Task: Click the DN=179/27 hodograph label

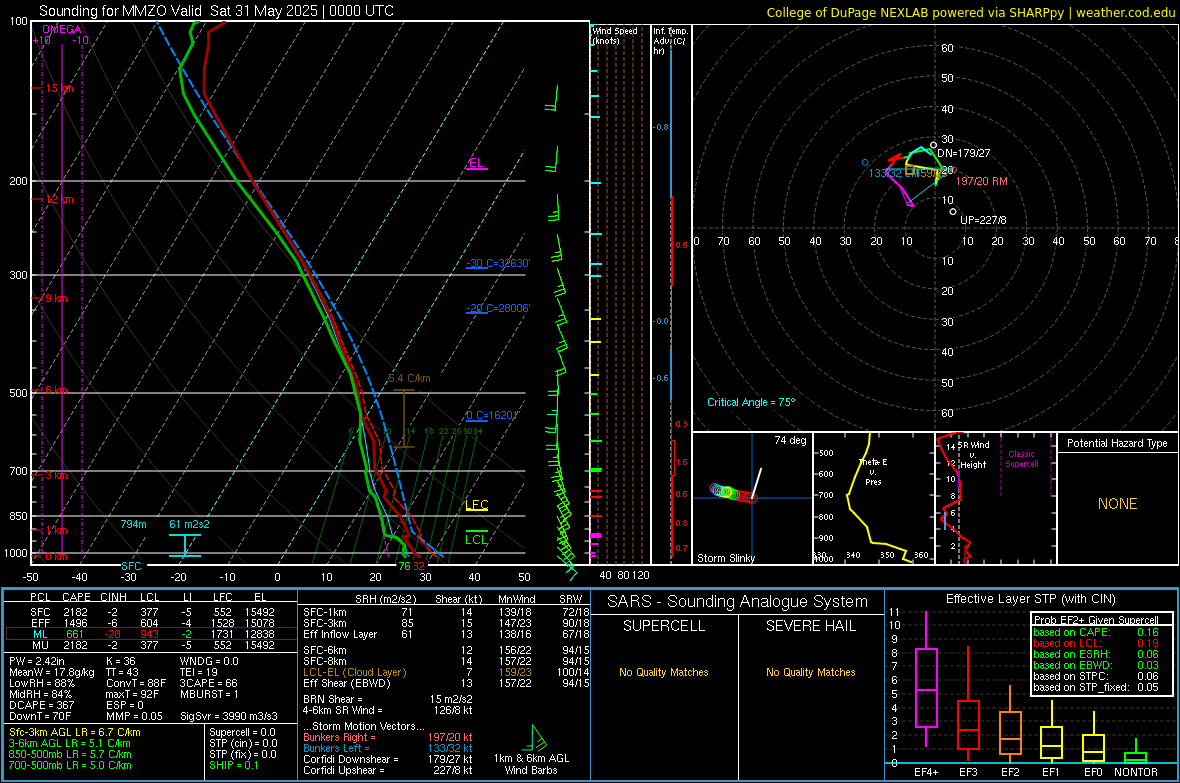Action: coord(963,153)
